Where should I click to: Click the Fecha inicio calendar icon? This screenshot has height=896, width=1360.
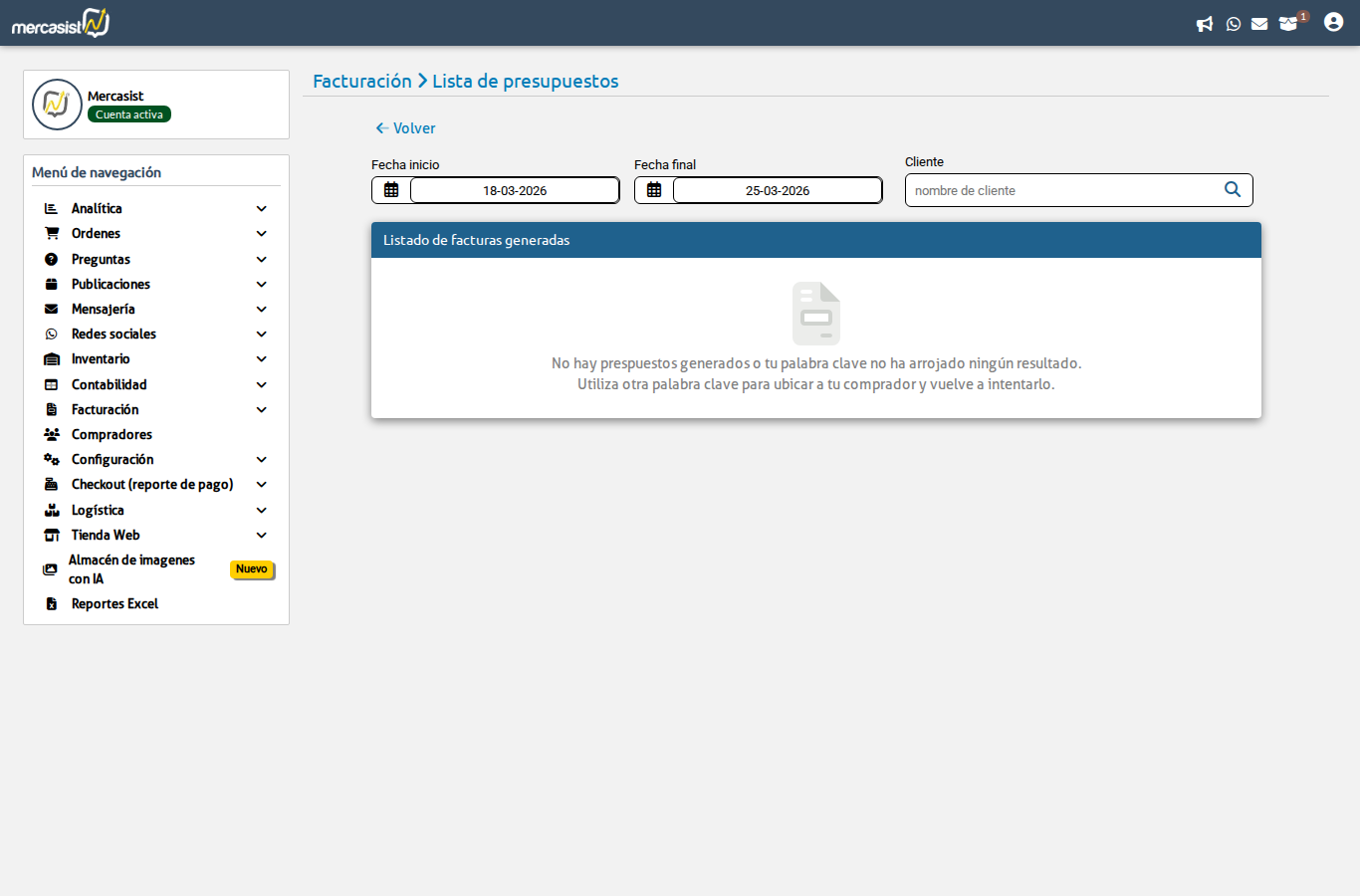pos(391,190)
